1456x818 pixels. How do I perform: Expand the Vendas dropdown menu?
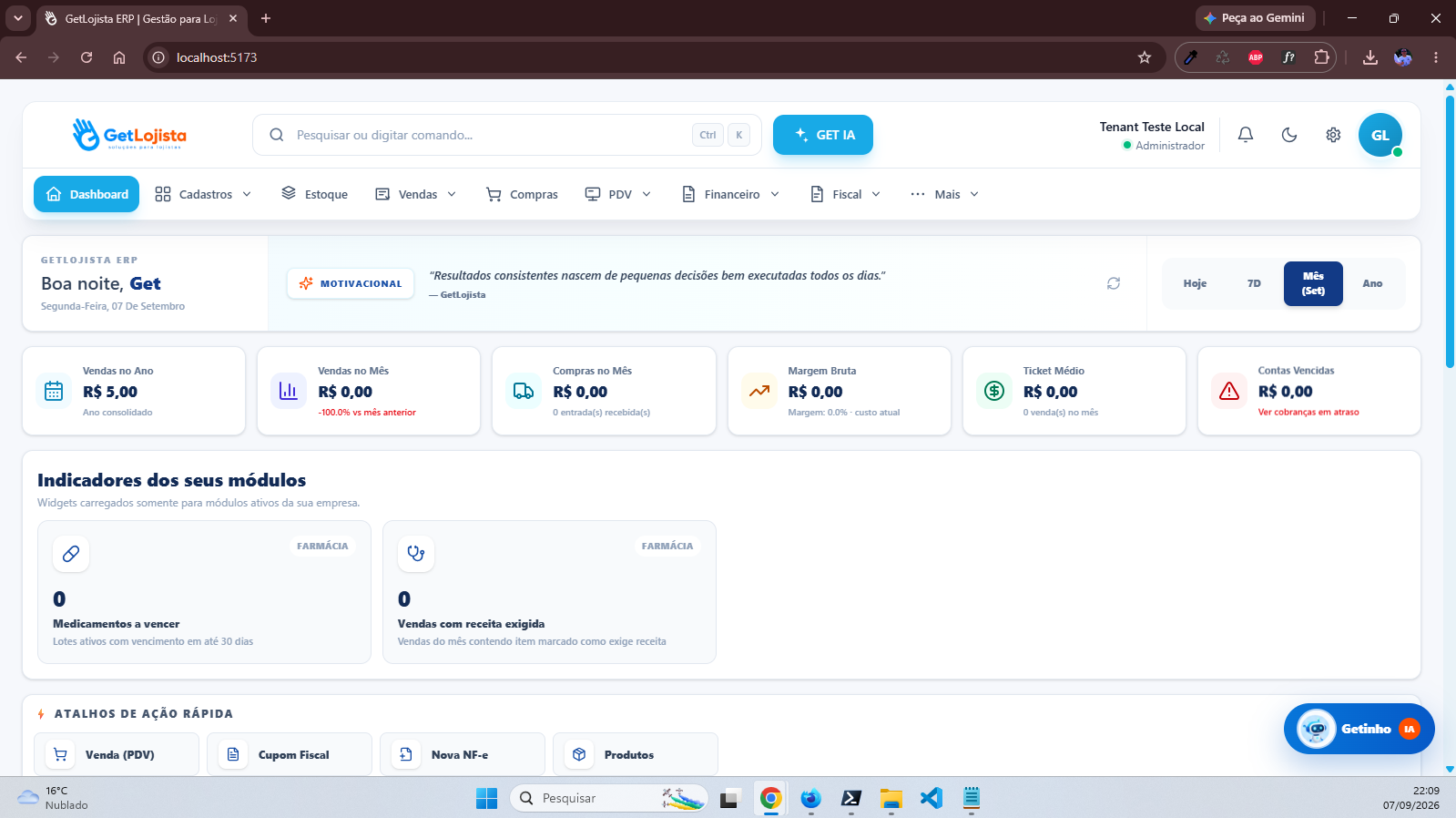pyautogui.click(x=416, y=194)
